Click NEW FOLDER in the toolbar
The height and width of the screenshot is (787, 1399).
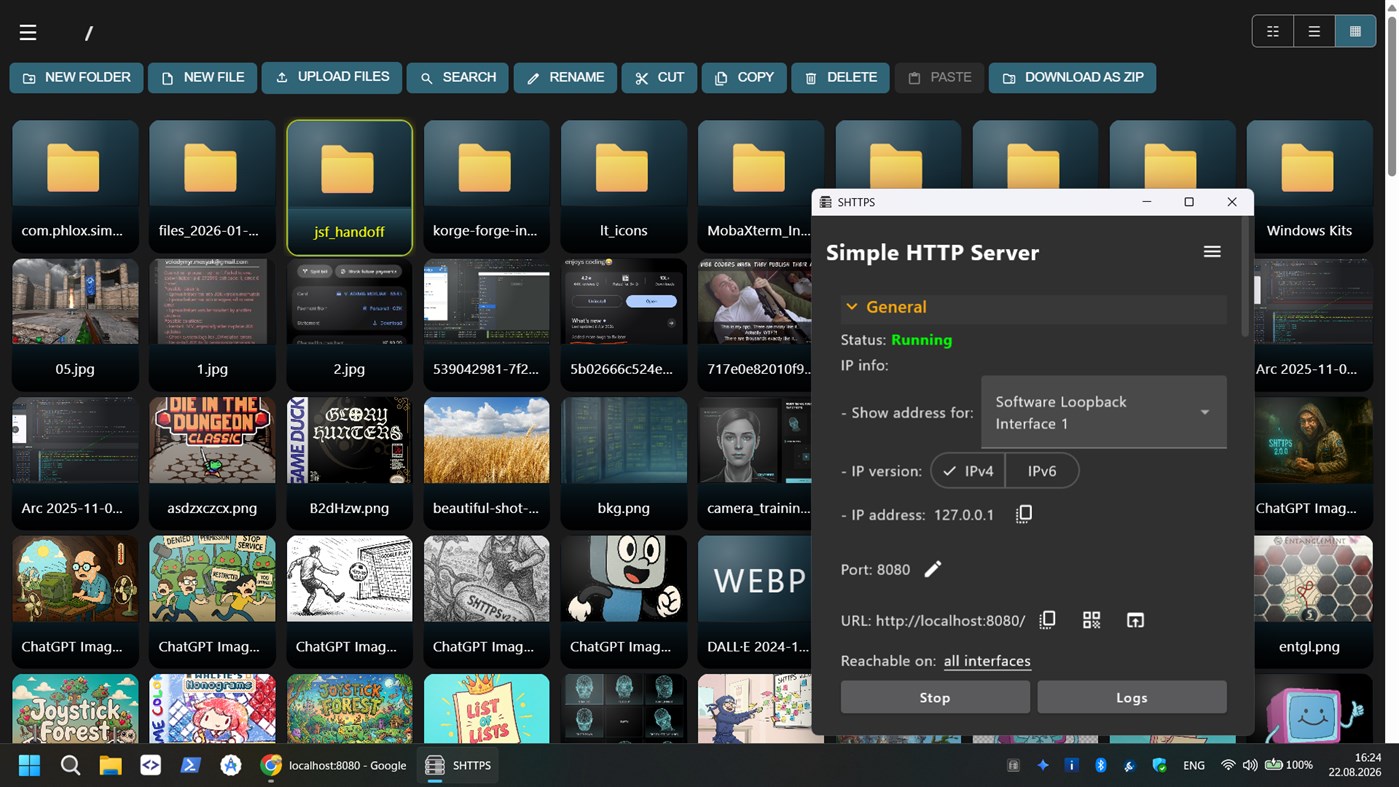(77, 77)
